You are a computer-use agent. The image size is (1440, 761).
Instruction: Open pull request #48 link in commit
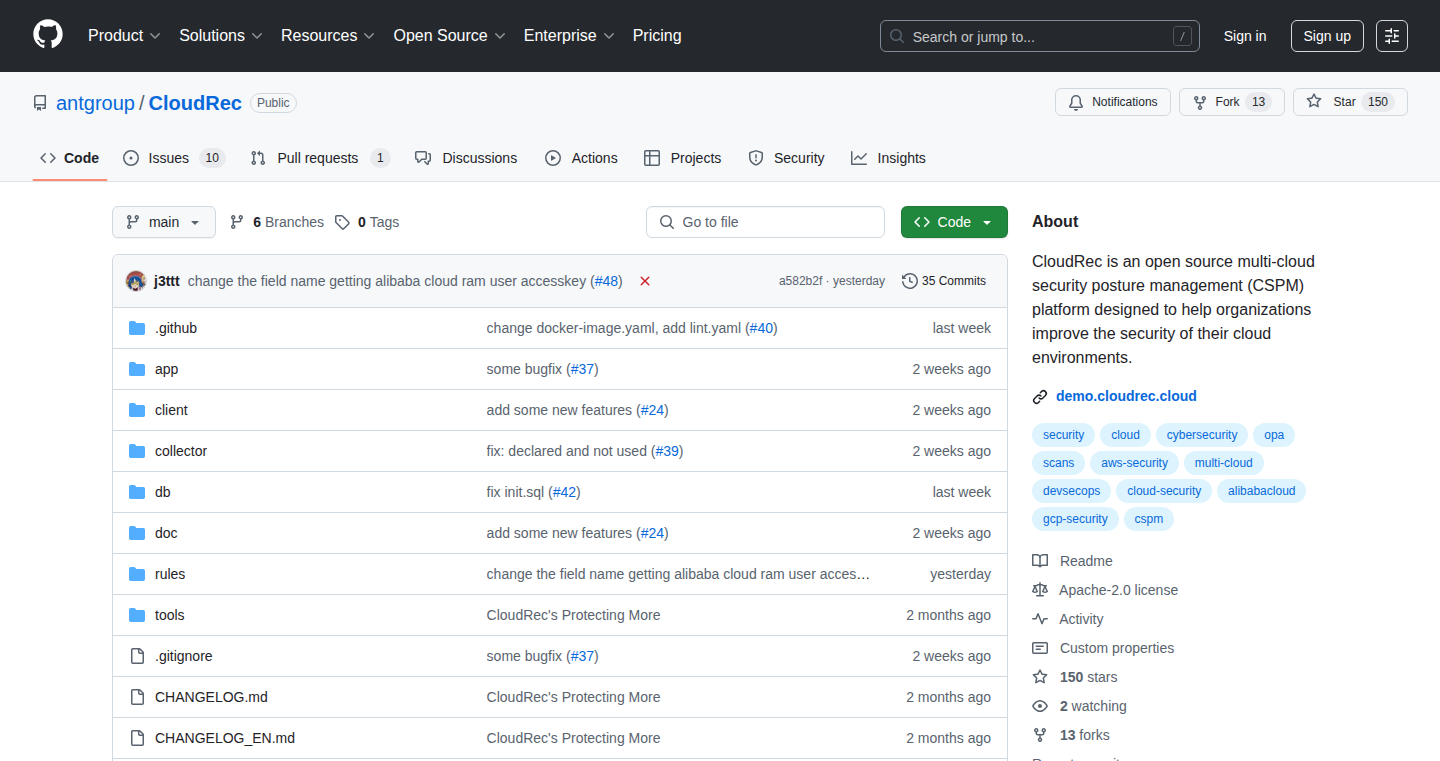606,281
